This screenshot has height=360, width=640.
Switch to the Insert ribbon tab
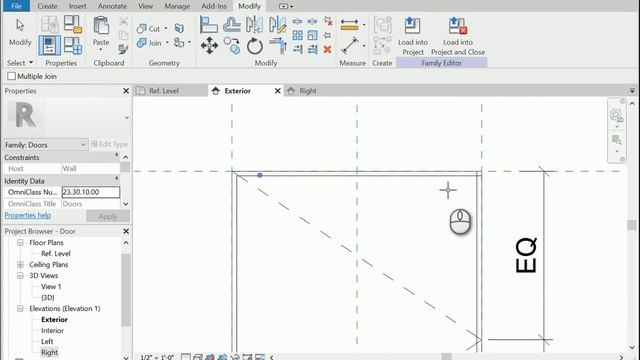point(77,6)
